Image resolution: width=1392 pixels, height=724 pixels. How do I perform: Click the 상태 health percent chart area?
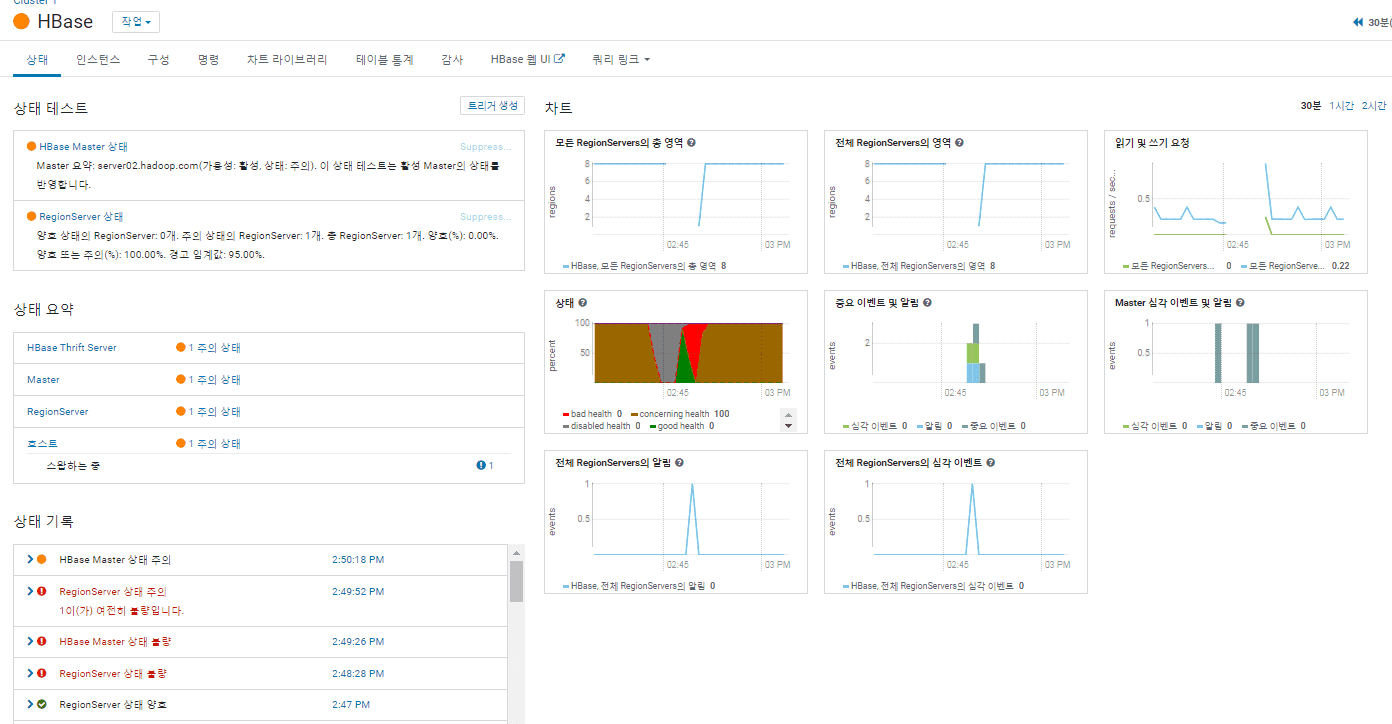(688, 353)
